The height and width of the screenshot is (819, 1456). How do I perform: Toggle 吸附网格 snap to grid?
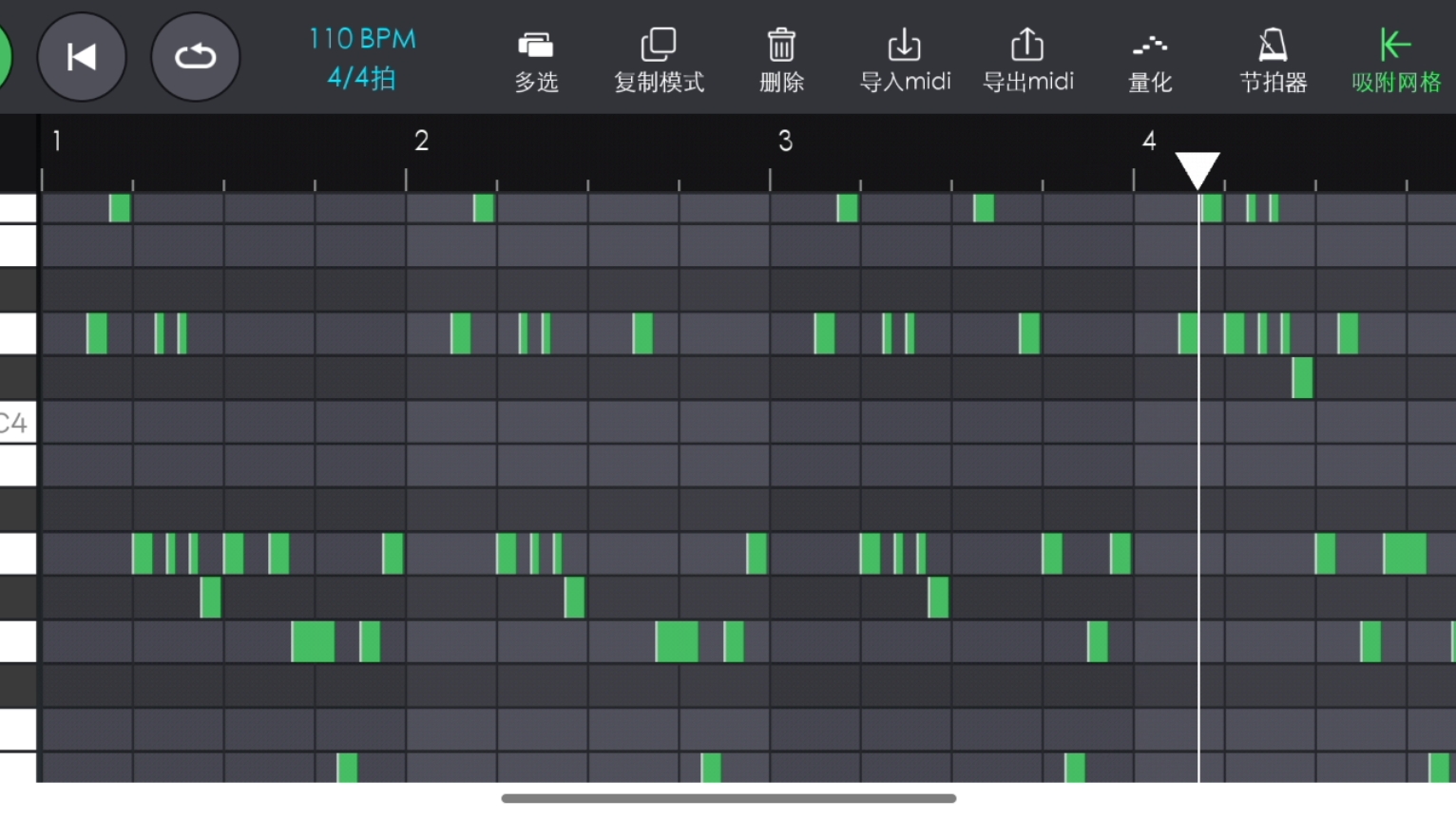tap(1396, 62)
